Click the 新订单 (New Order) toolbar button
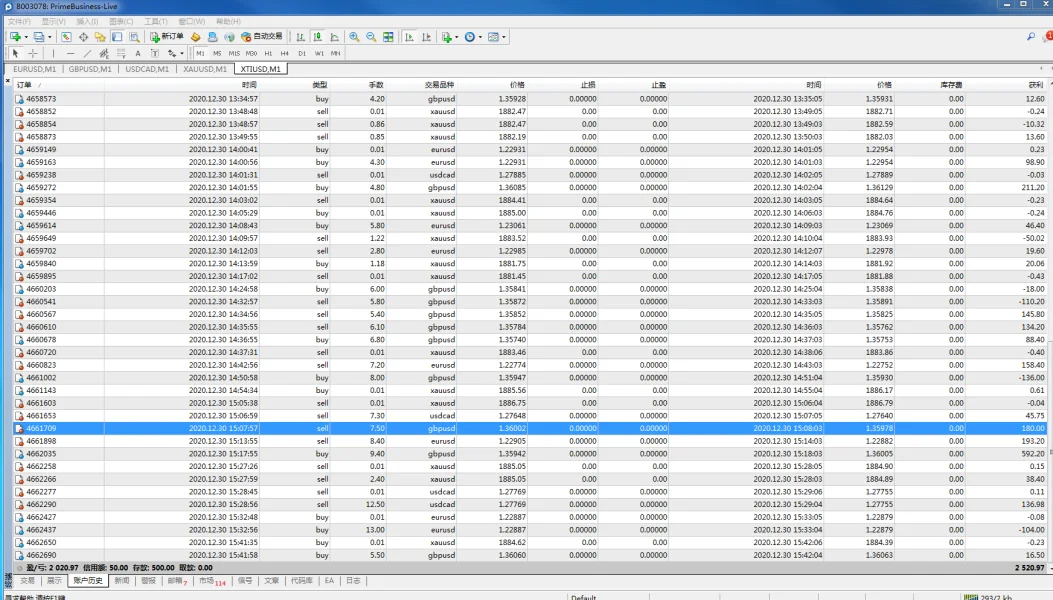 (167, 37)
